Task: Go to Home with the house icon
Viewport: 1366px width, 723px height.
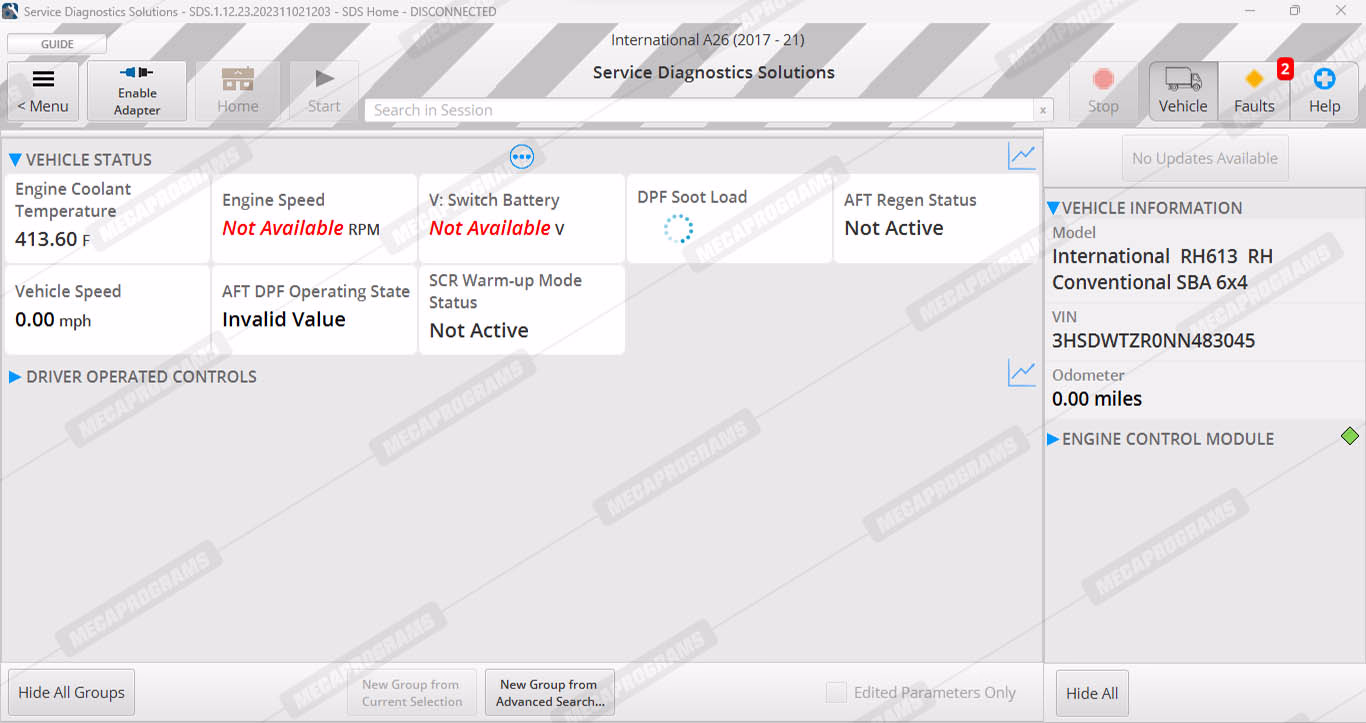Action: [x=238, y=91]
